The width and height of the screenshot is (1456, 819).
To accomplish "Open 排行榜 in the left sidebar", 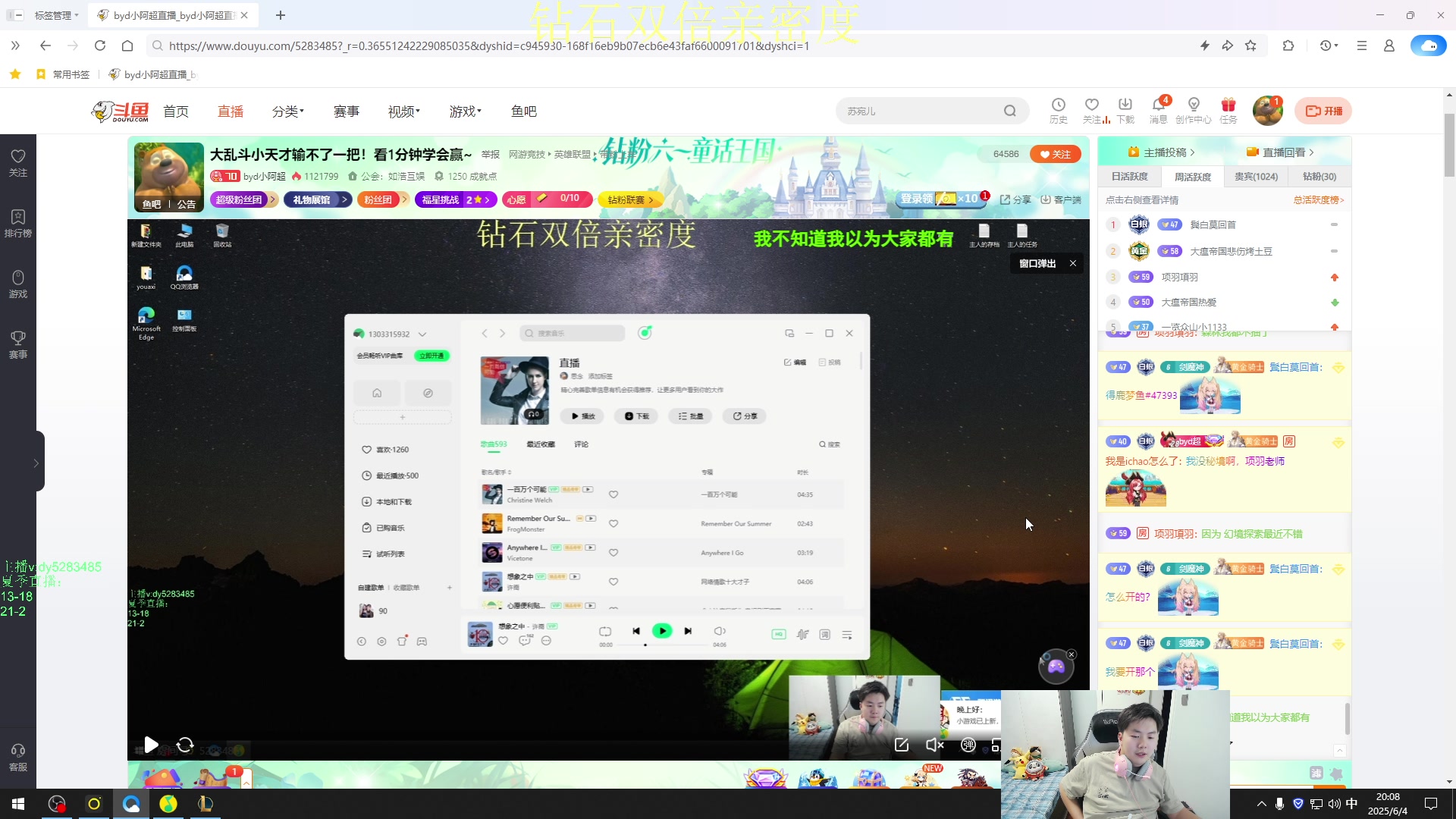I will point(18,223).
